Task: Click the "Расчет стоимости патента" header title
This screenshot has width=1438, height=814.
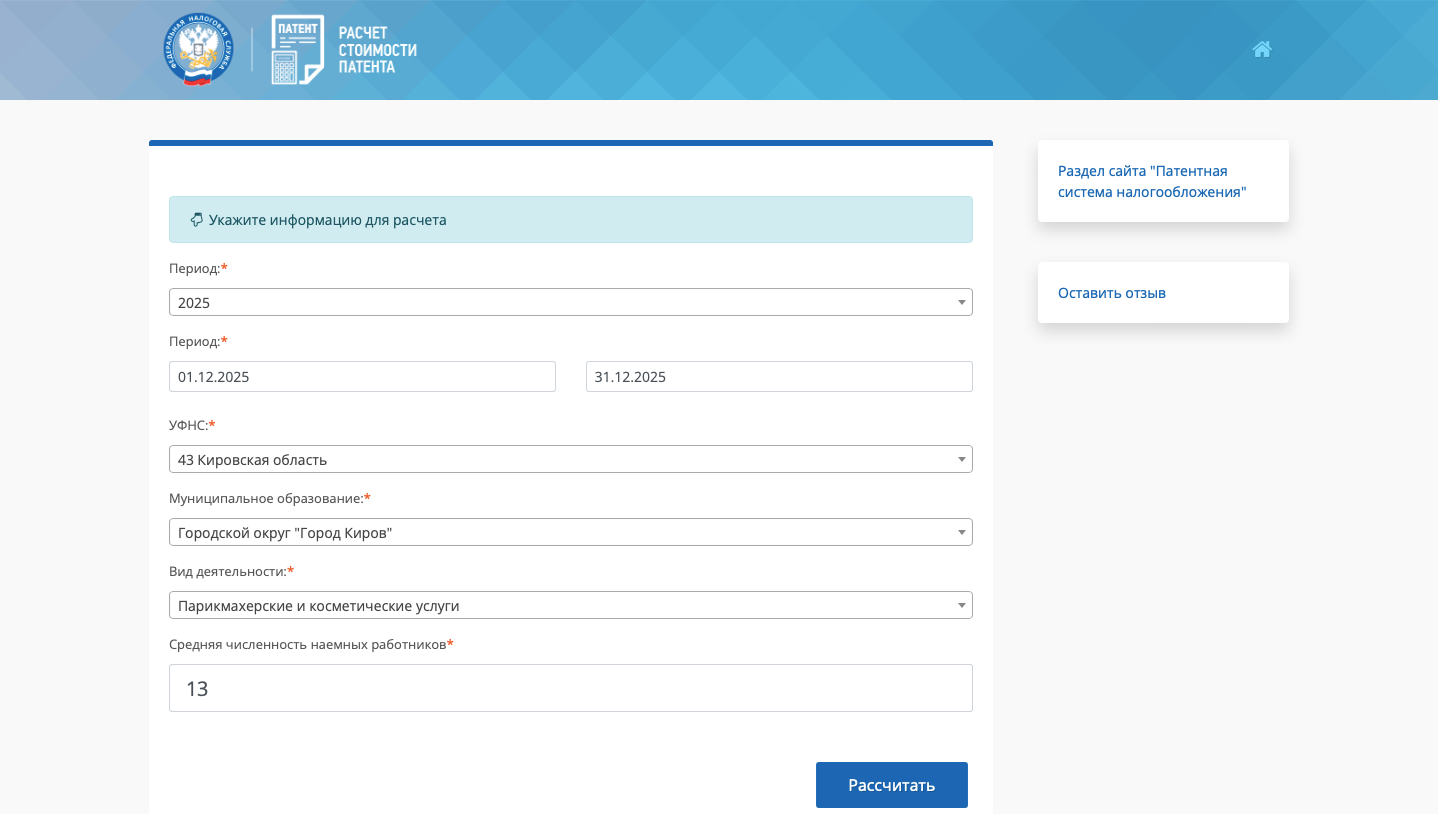Action: pos(377,50)
